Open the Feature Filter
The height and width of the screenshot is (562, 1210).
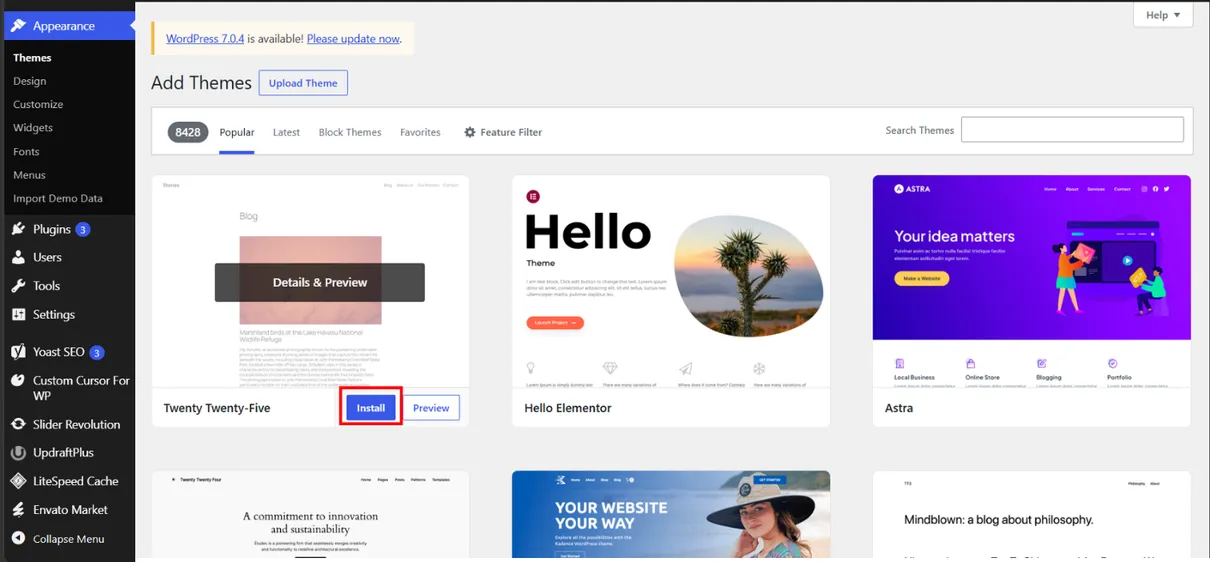(x=503, y=132)
